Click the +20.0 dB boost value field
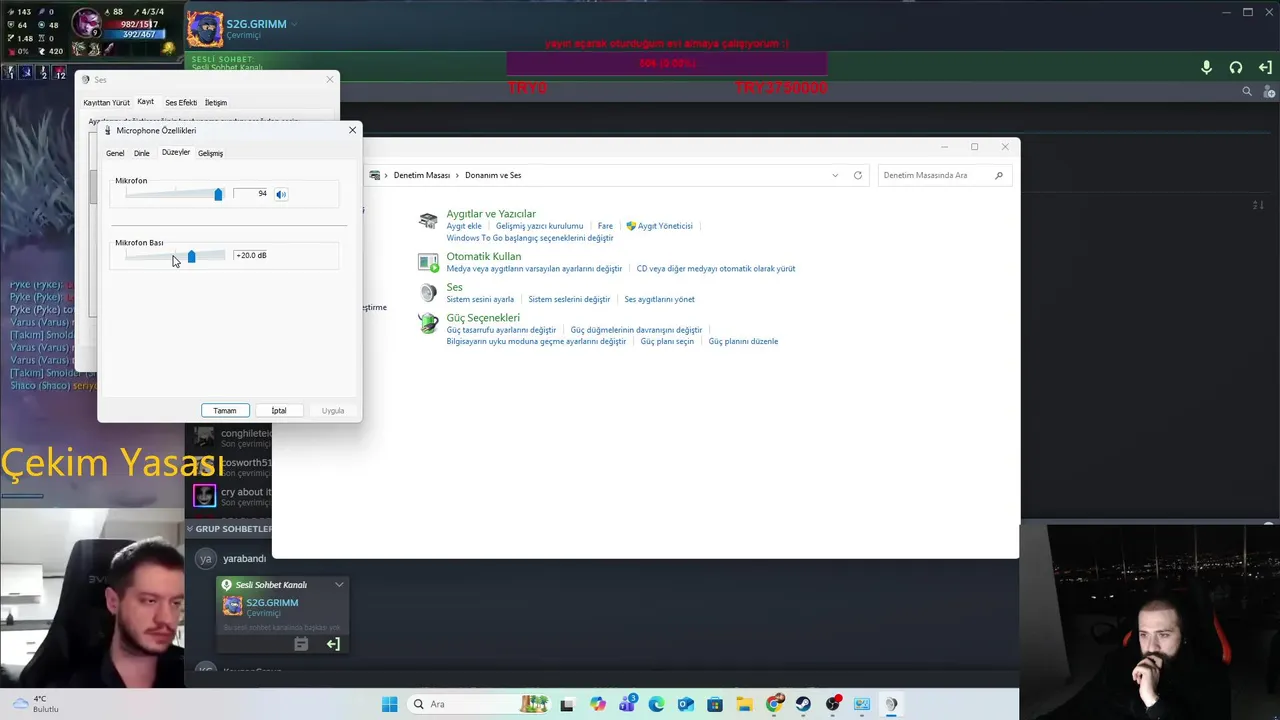 coord(252,255)
